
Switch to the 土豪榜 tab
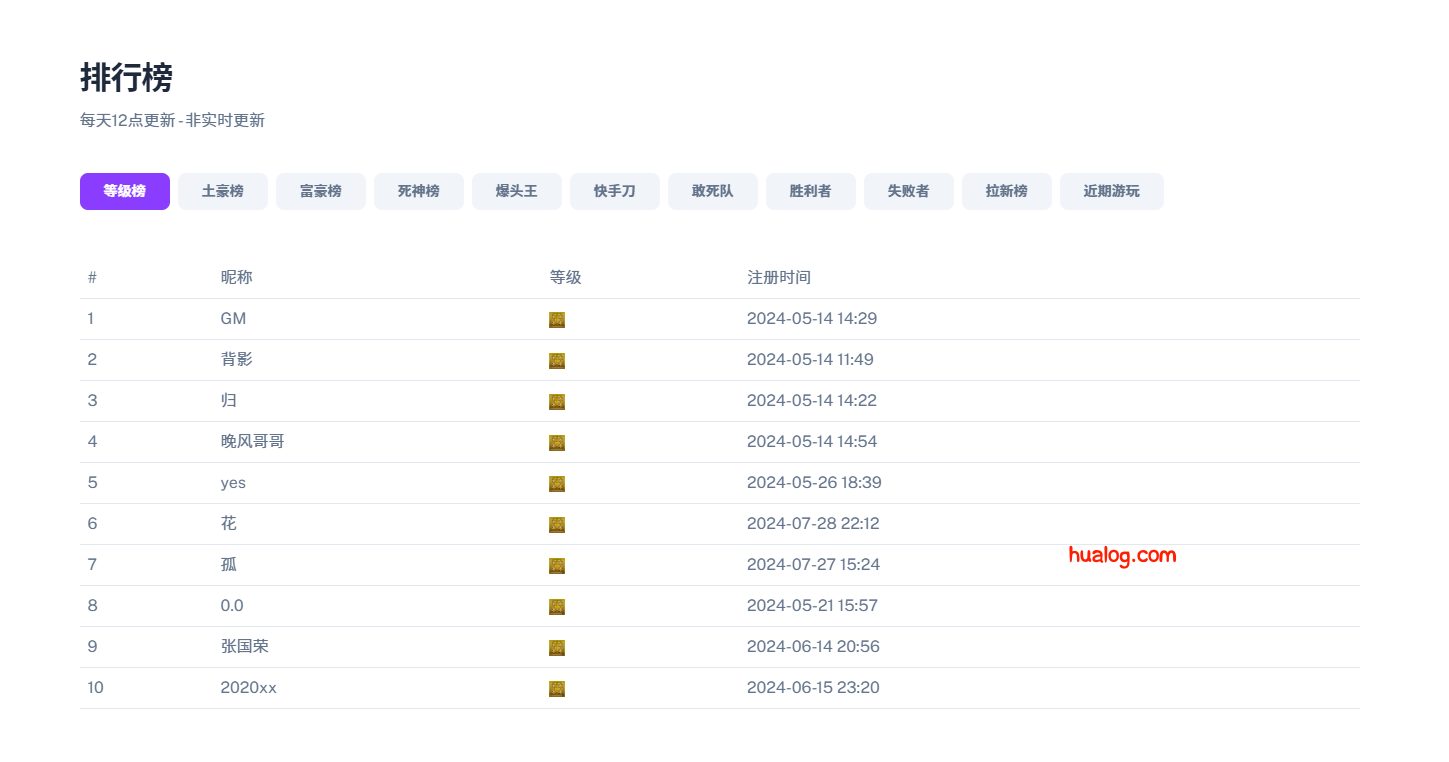click(x=223, y=191)
